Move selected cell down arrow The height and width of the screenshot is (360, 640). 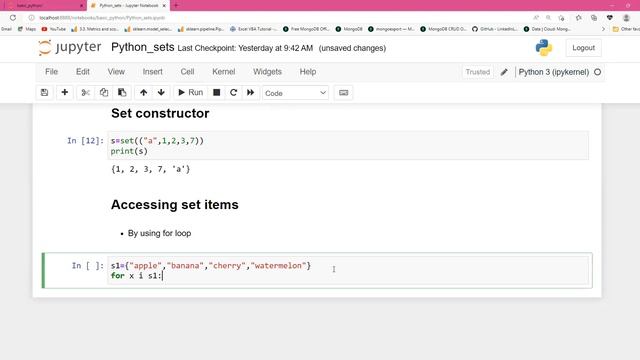point(161,93)
